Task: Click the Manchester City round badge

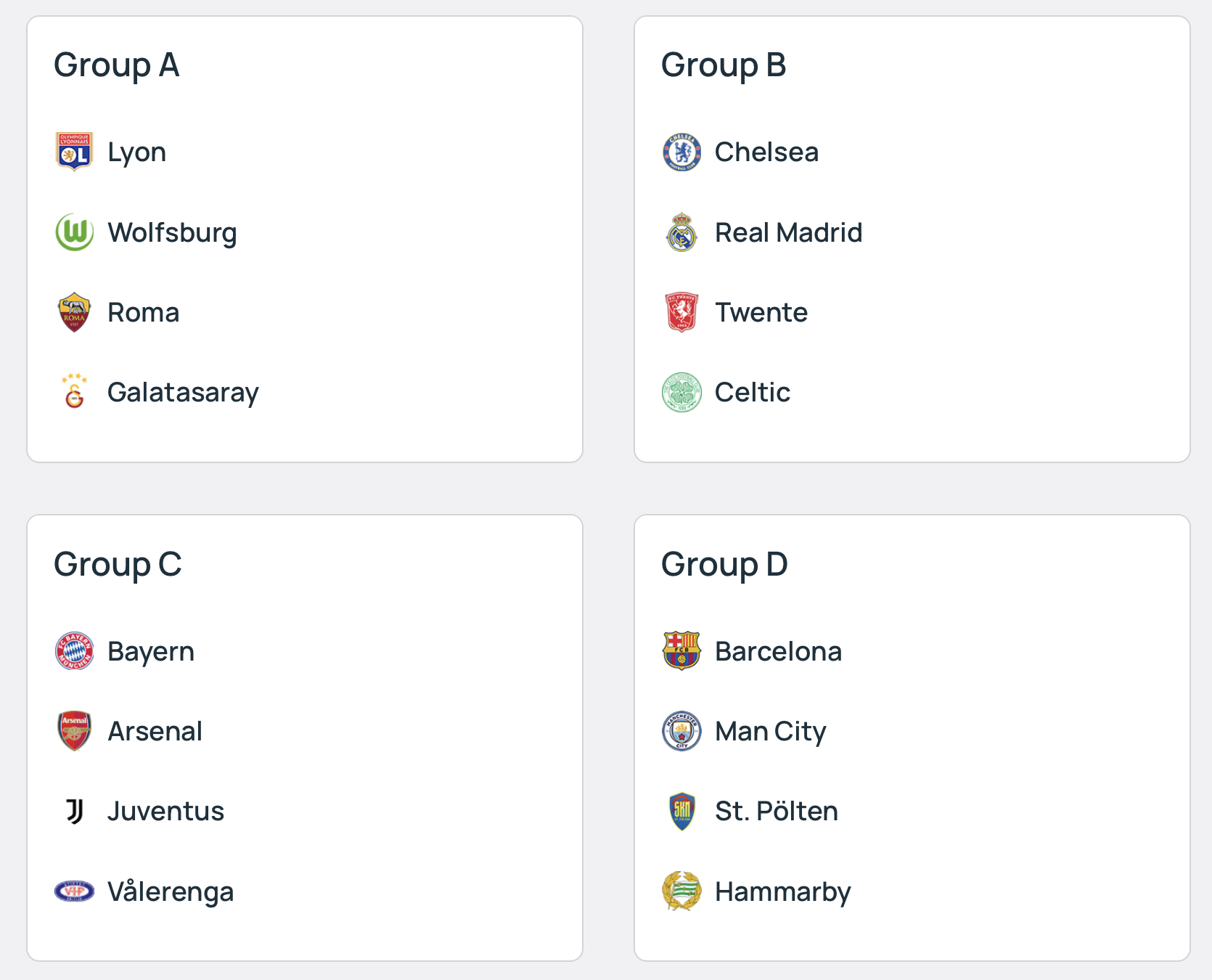Action: coord(681,731)
